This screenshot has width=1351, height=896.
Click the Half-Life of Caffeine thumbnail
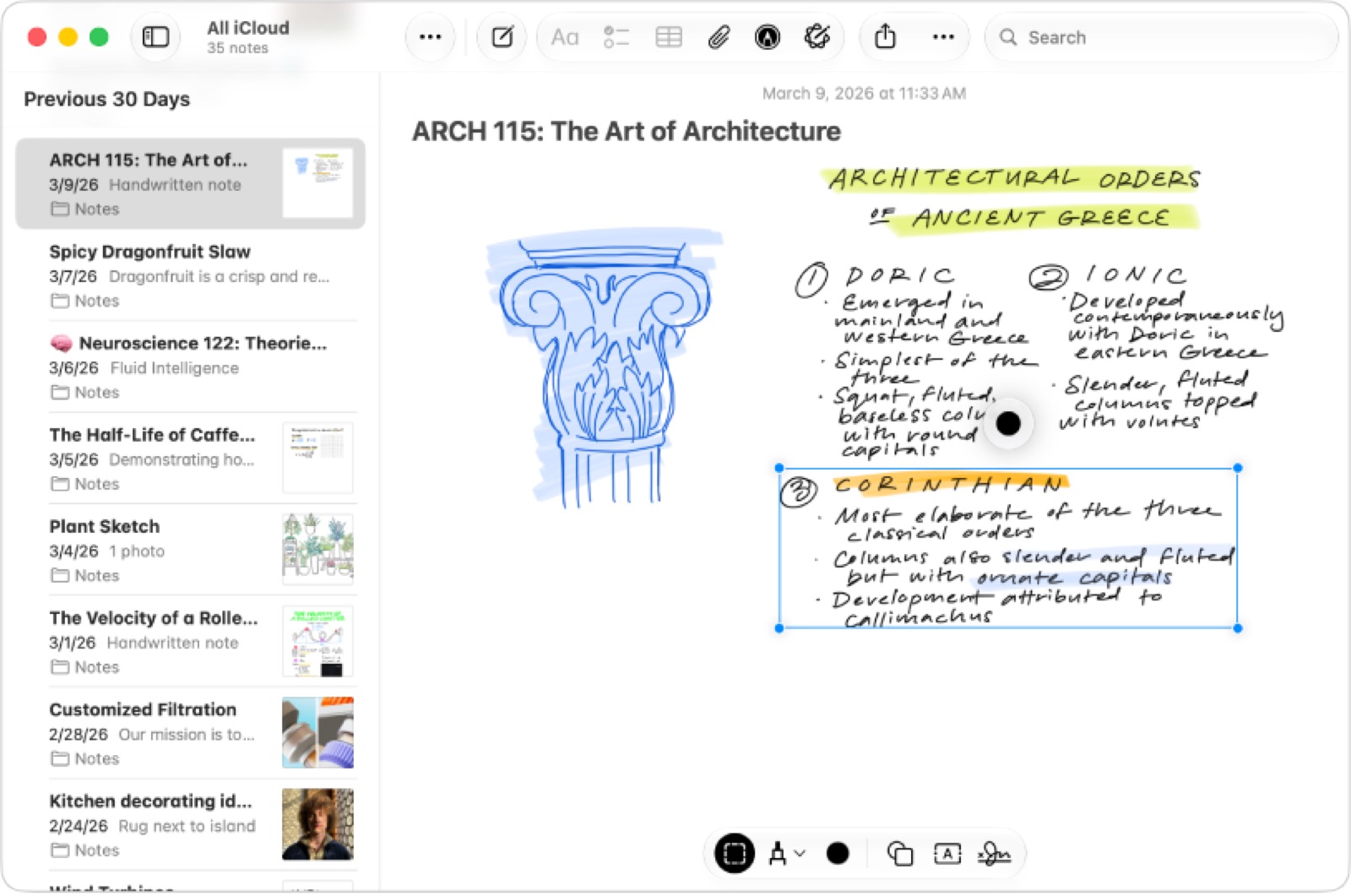[317, 459]
